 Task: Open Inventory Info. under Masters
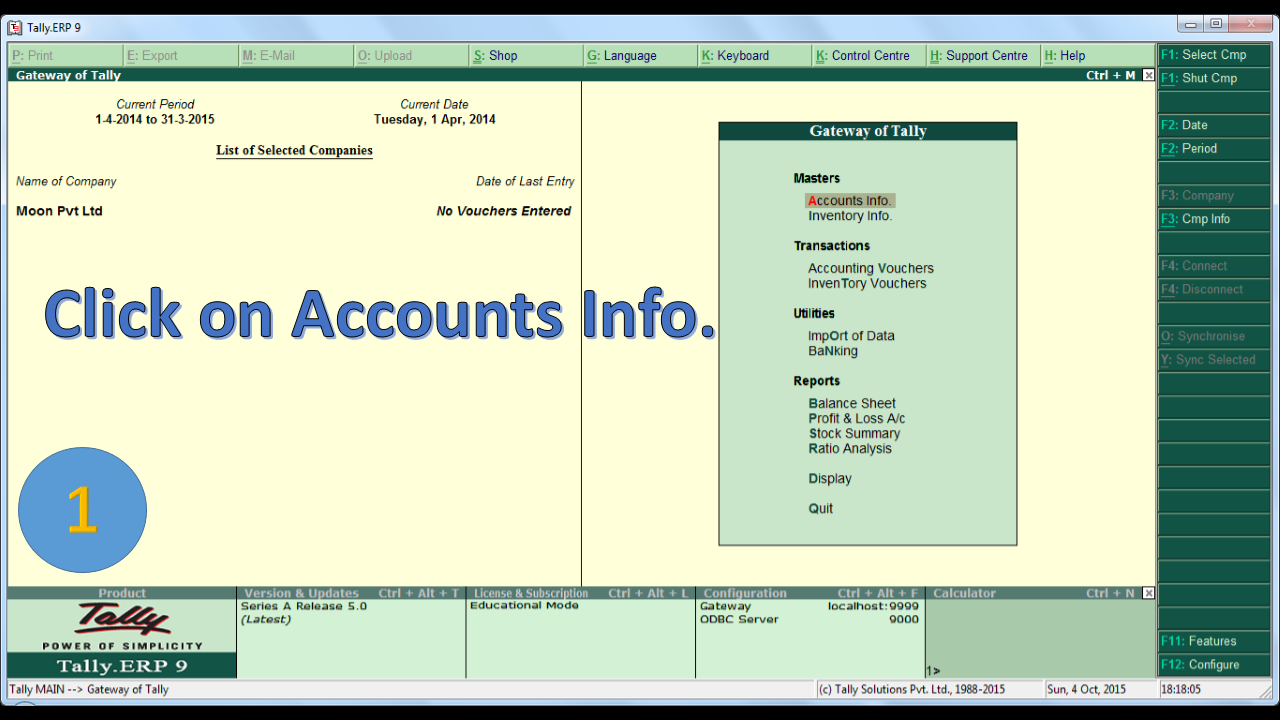(850, 216)
